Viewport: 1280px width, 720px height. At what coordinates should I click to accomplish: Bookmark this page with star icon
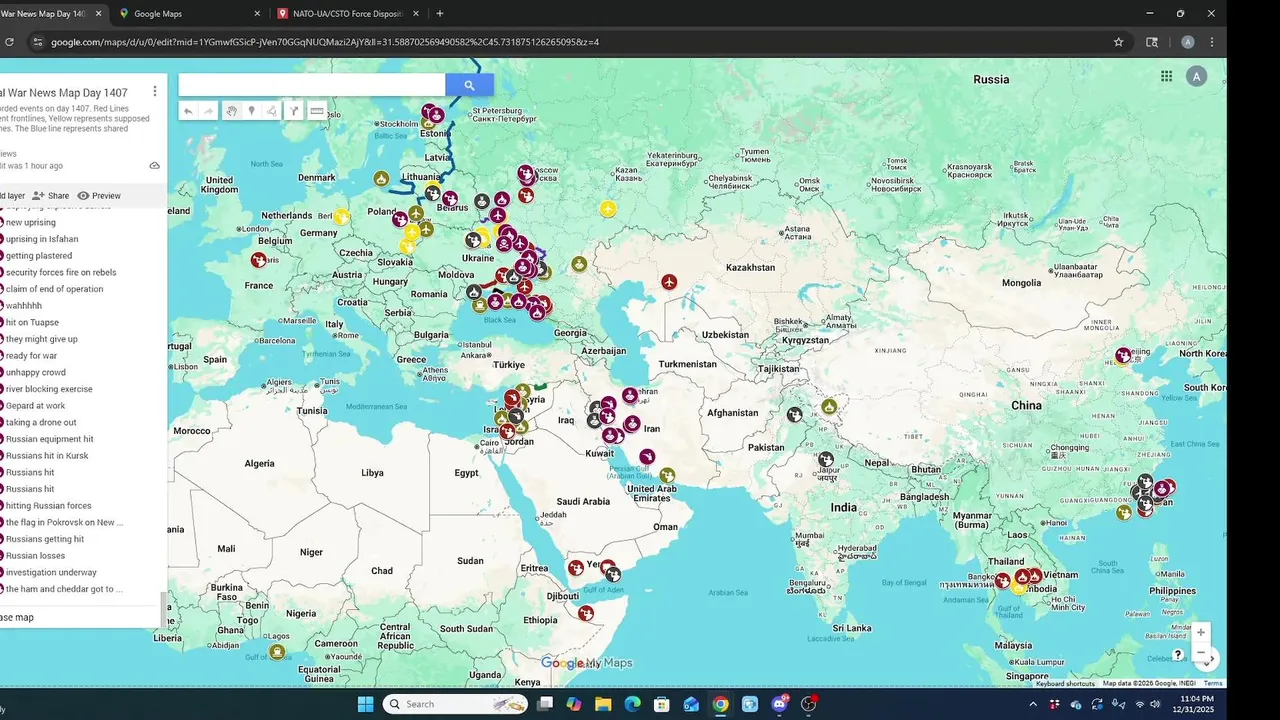tap(1118, 42)
